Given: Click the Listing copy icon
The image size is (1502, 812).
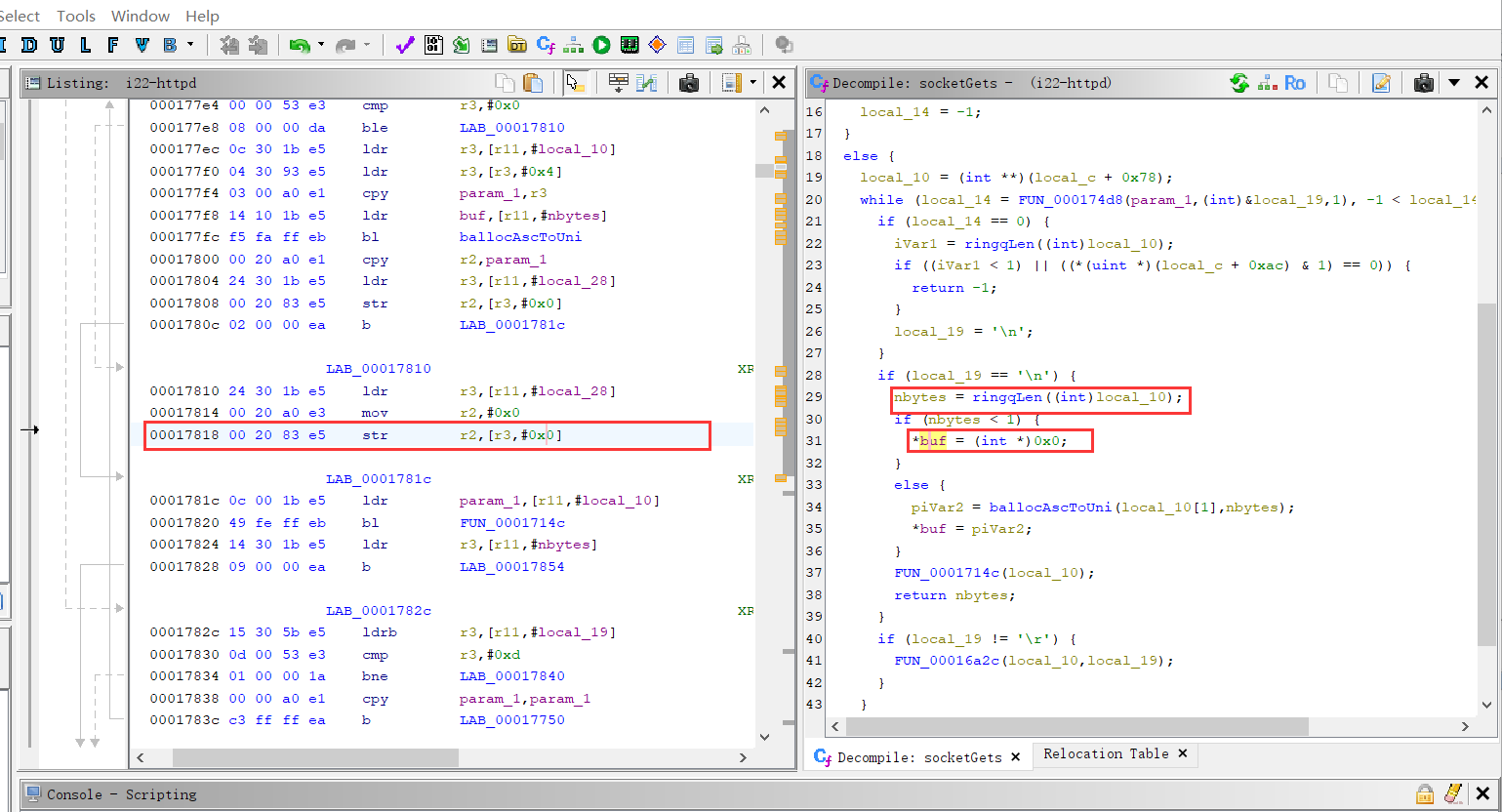Looking at the screenshot, I should (505, 83).
